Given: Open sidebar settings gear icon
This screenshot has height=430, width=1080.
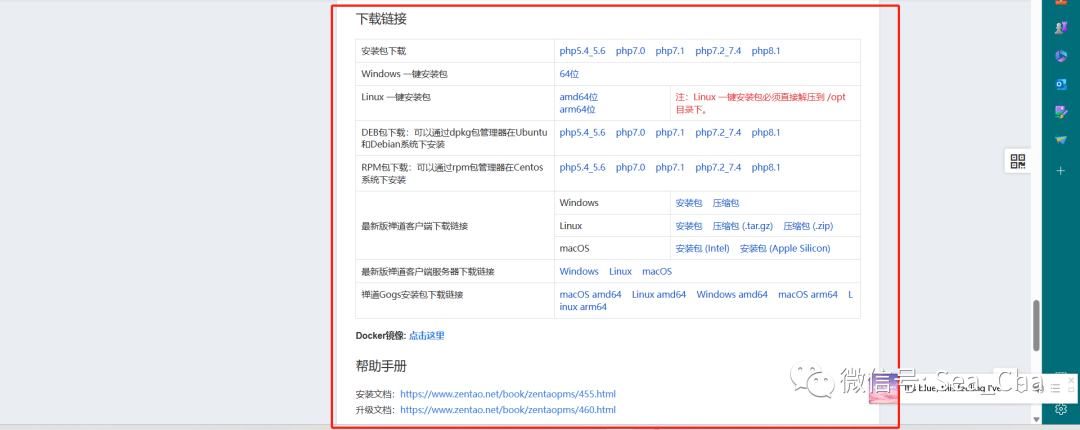Looking at the screenshot, I should pyautogui.click(x=1061, y=409).
